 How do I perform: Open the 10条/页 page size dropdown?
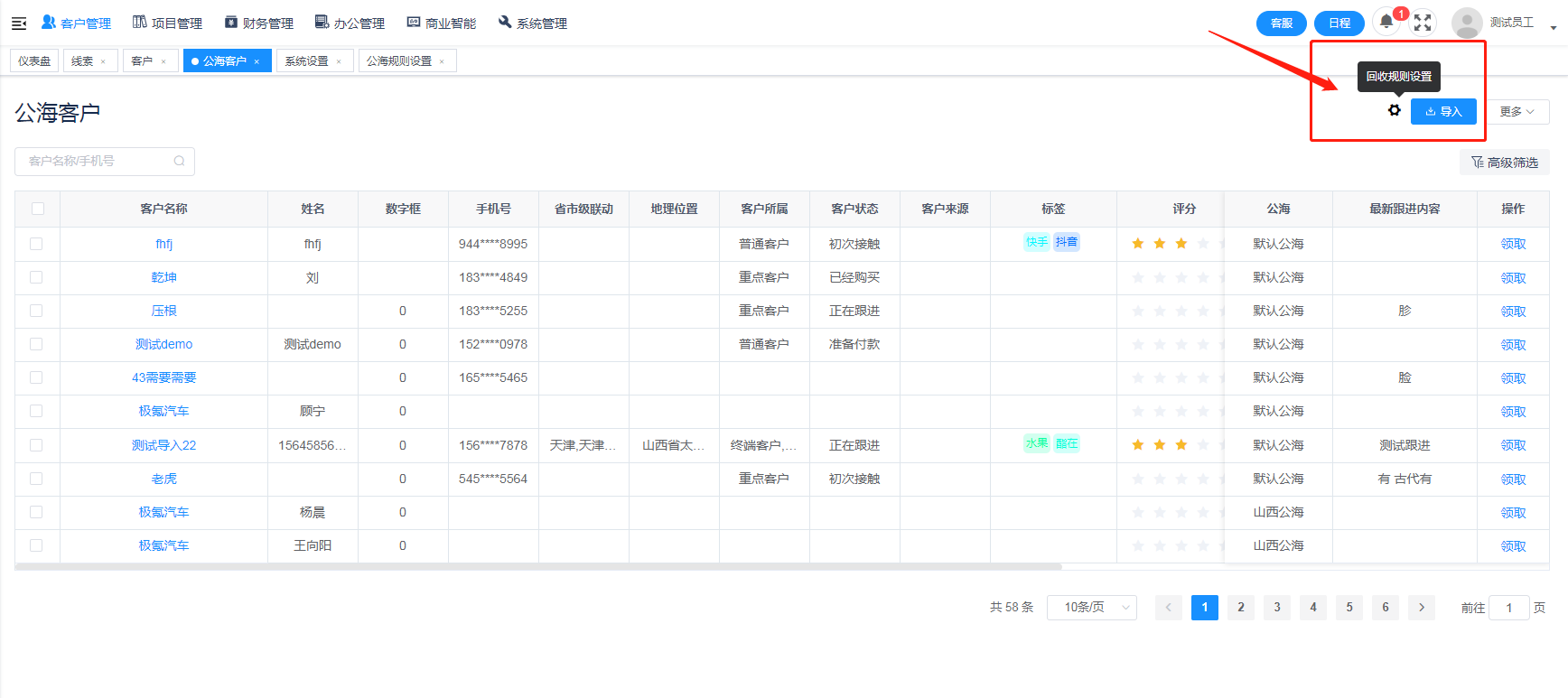pyautogui.click(x=1091, y=608)
